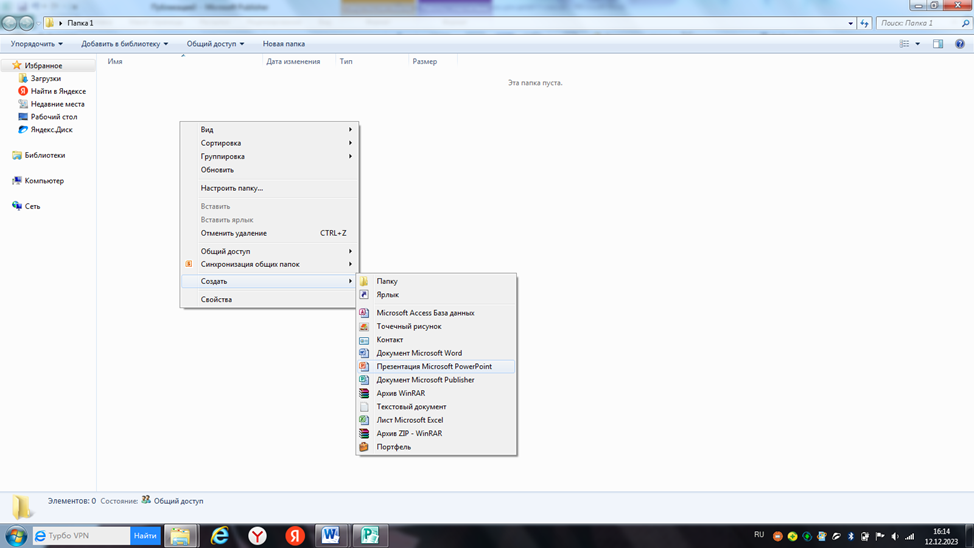Click the Yandex Browser taskbar icon
Screen dimensions: 974x548
click(x=258, y=536)
